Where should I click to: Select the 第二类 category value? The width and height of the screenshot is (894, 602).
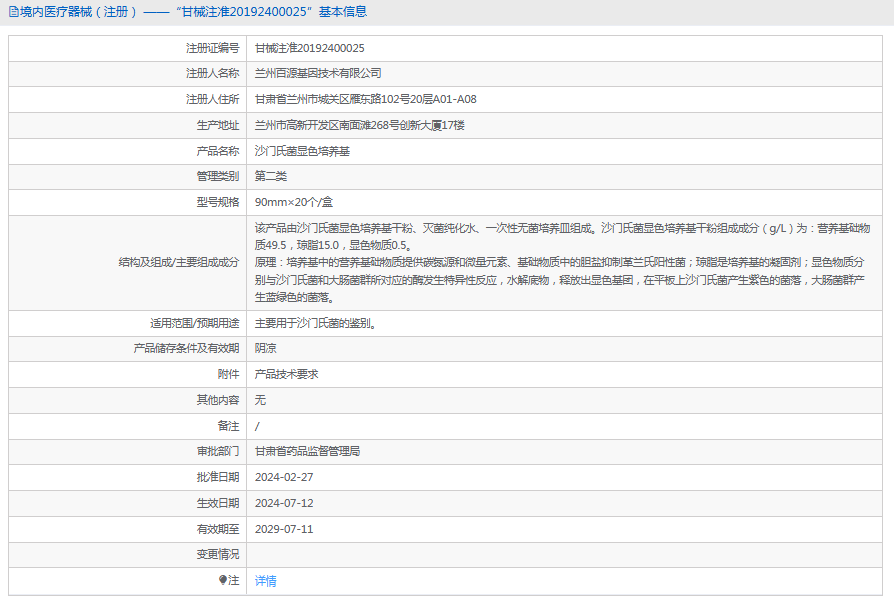(271, 176)
